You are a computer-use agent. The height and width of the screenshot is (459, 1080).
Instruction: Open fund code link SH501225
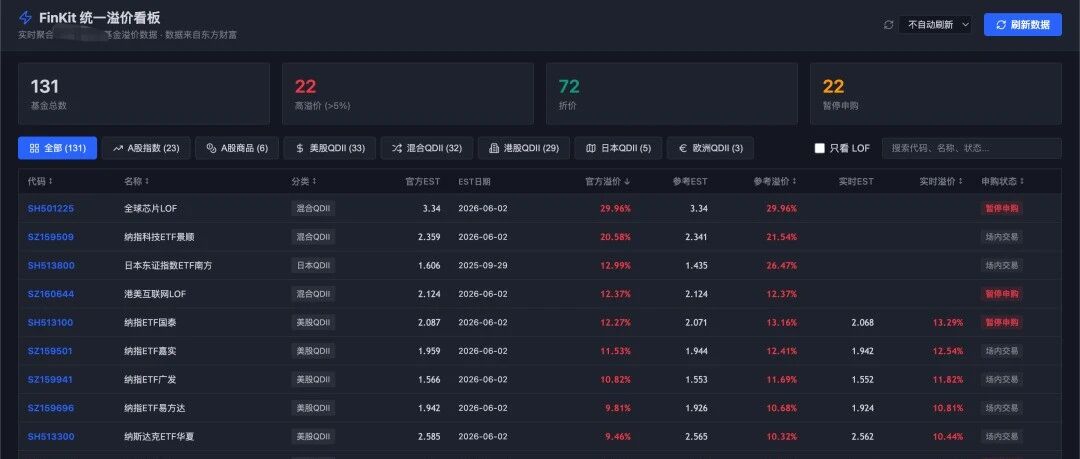(x=50, y=208)
